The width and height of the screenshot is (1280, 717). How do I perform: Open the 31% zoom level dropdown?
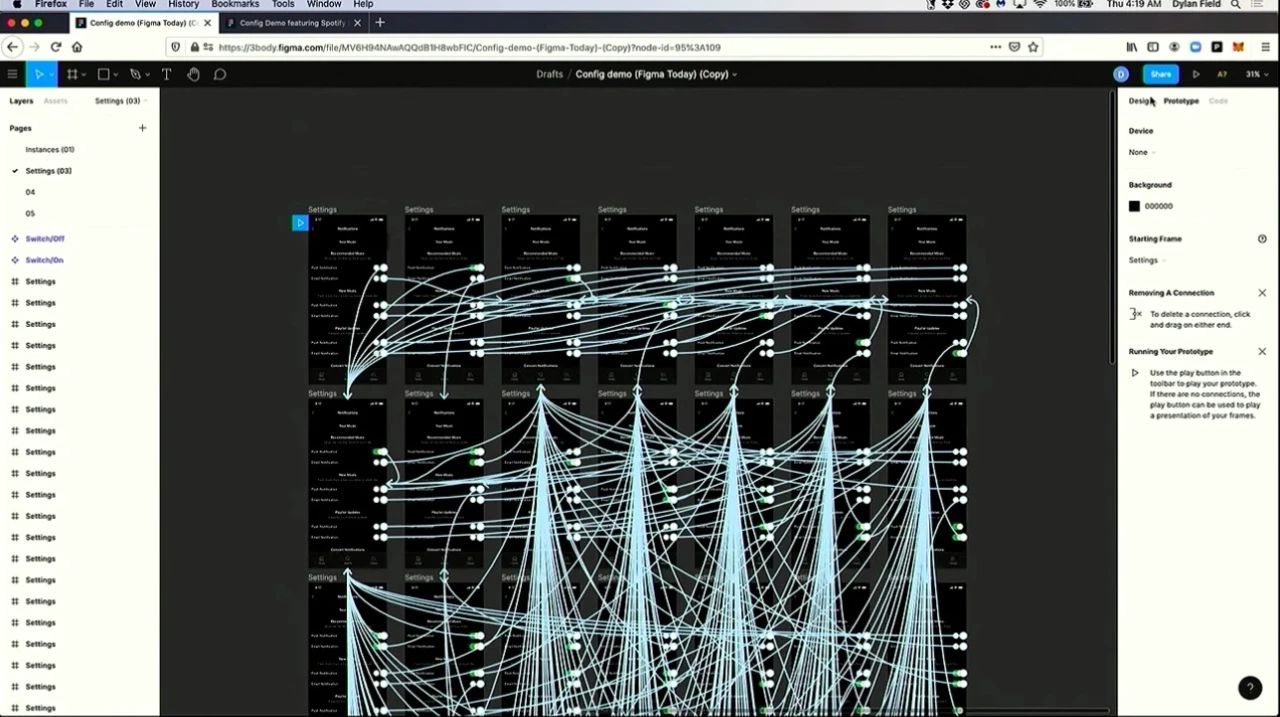pos(1253,74)
